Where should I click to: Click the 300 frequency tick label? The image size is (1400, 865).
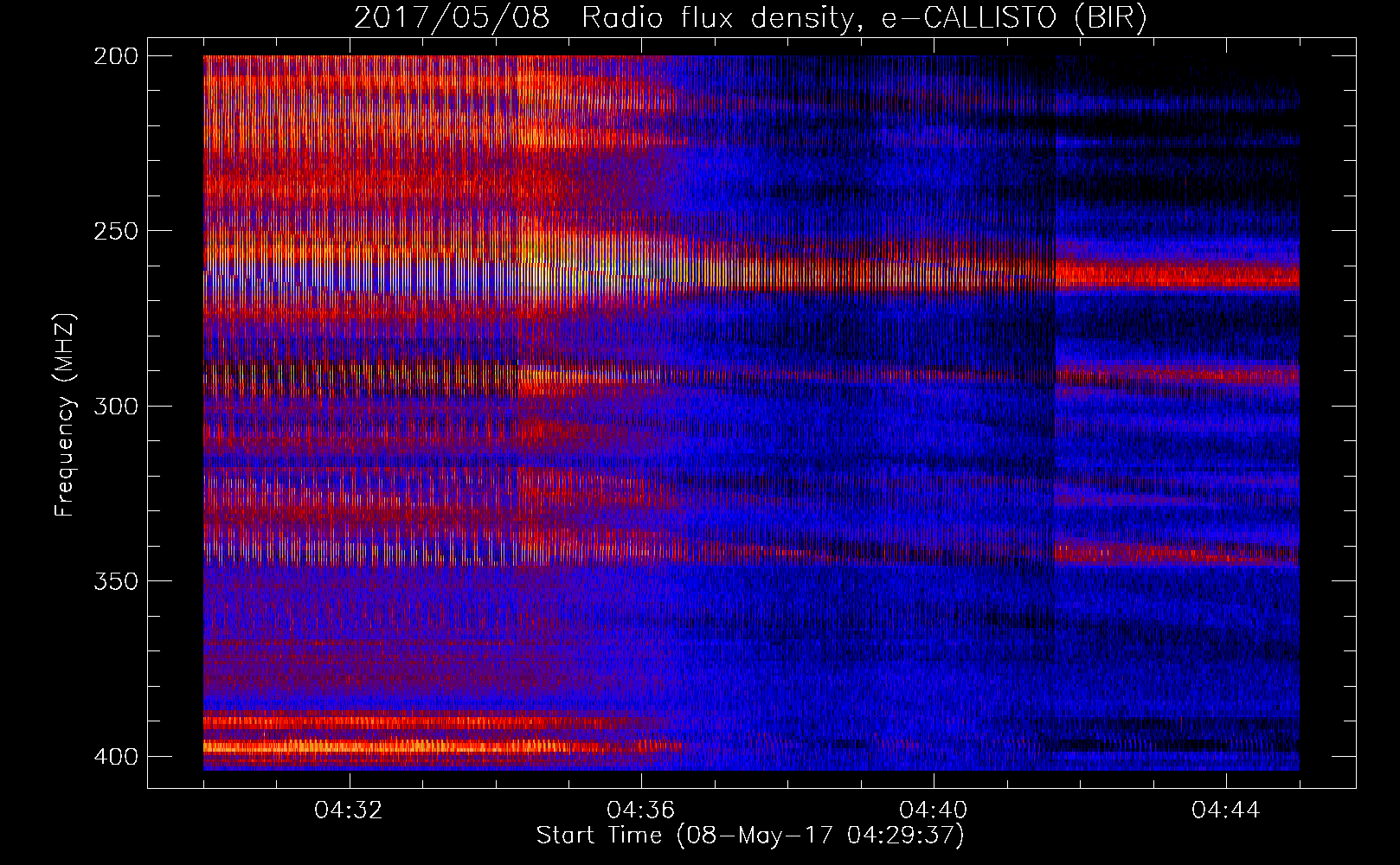click(x=115, y=407)
